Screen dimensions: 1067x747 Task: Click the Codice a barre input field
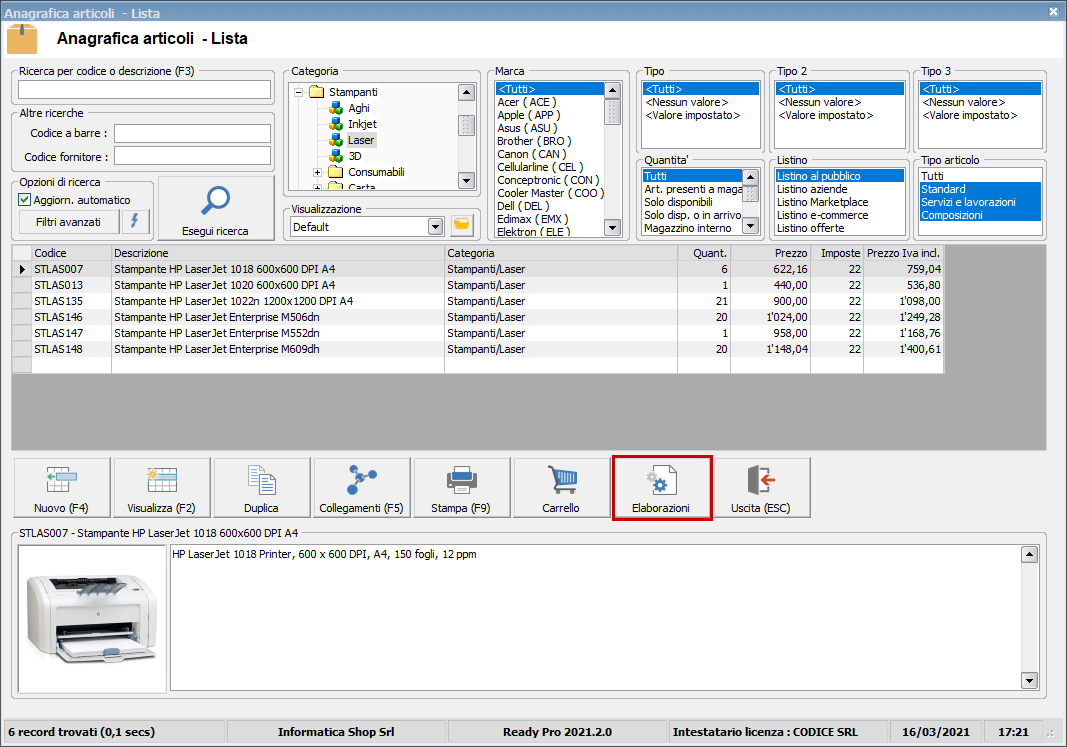[x=193, y=133]
